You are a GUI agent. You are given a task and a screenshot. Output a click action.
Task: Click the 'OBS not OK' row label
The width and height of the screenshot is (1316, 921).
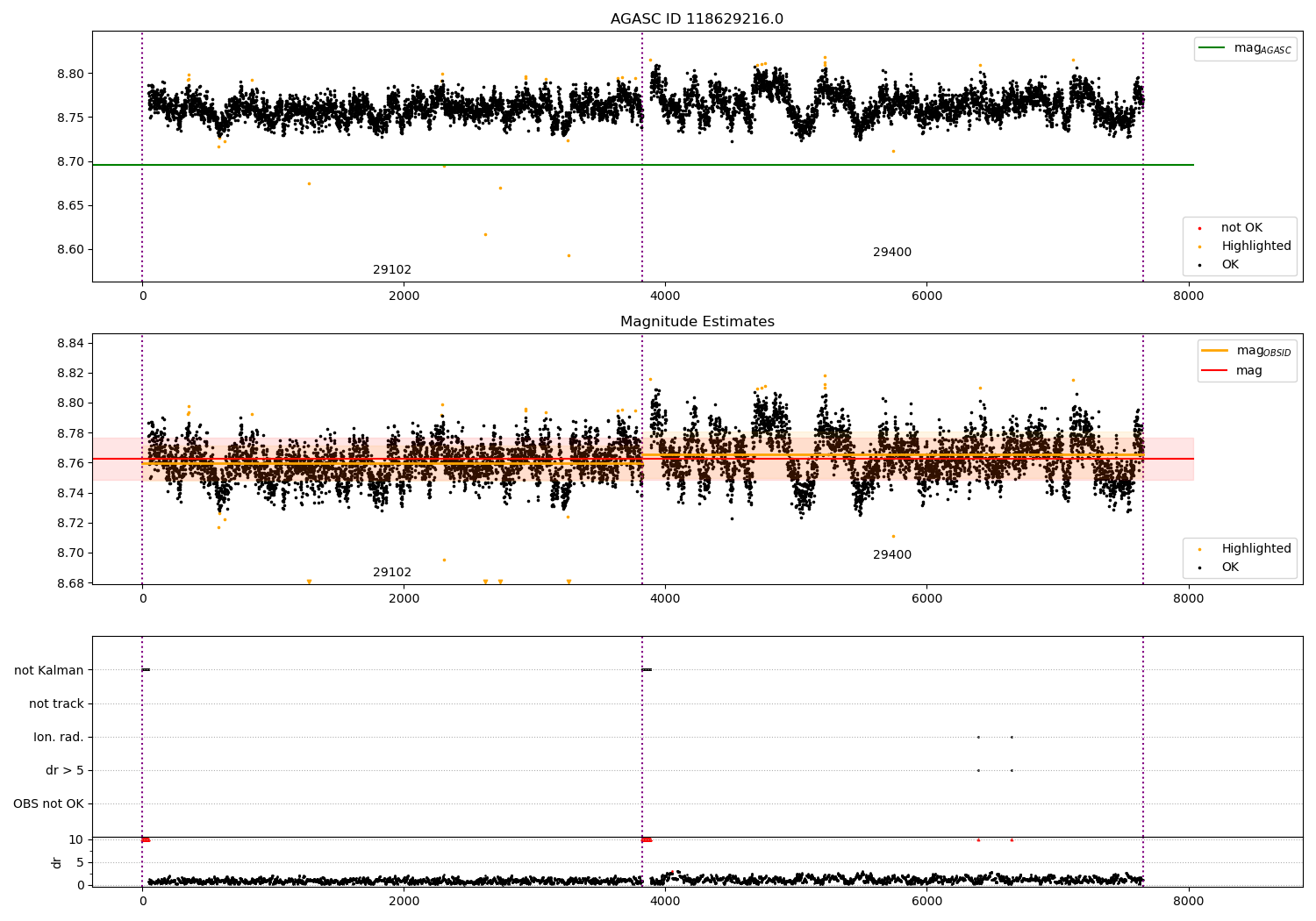pyautogui.click(x=48, y=804)
